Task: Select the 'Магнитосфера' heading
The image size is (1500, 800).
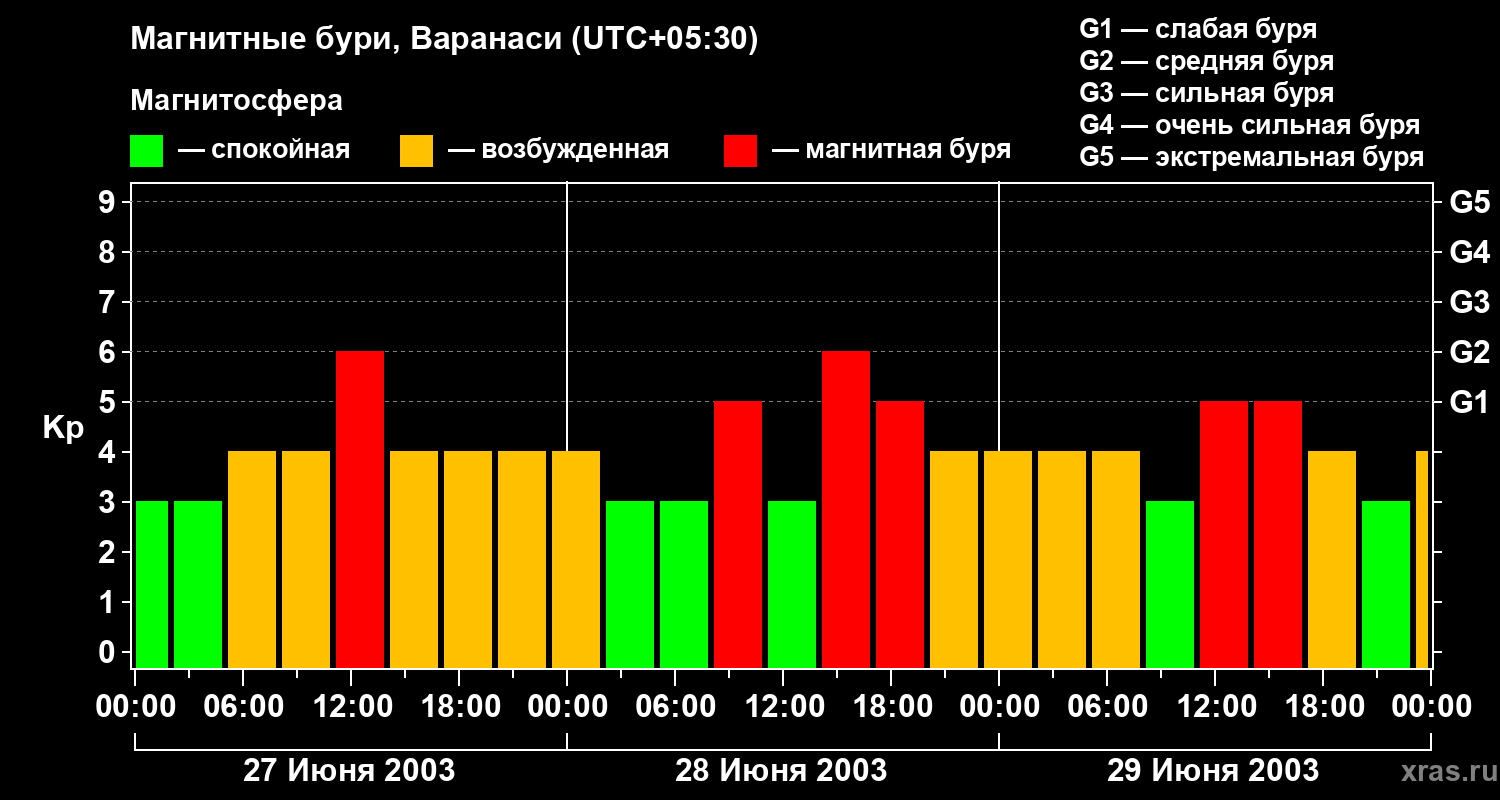Action: click(236, 101)
